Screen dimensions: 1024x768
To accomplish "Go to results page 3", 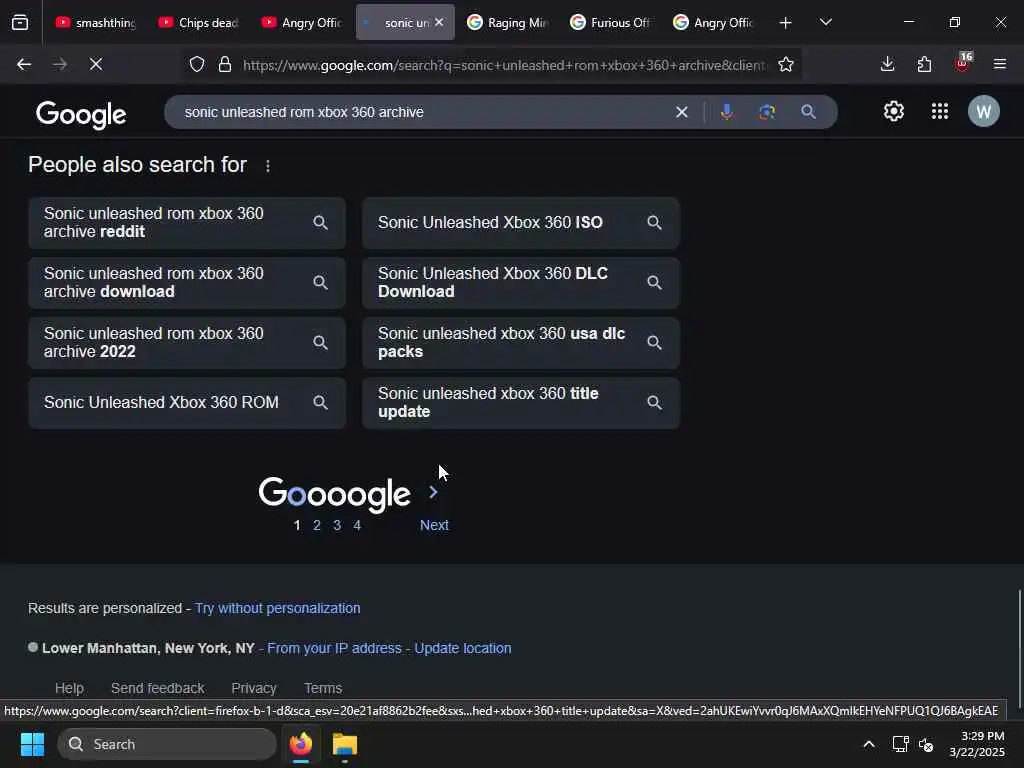I will 337,525.
